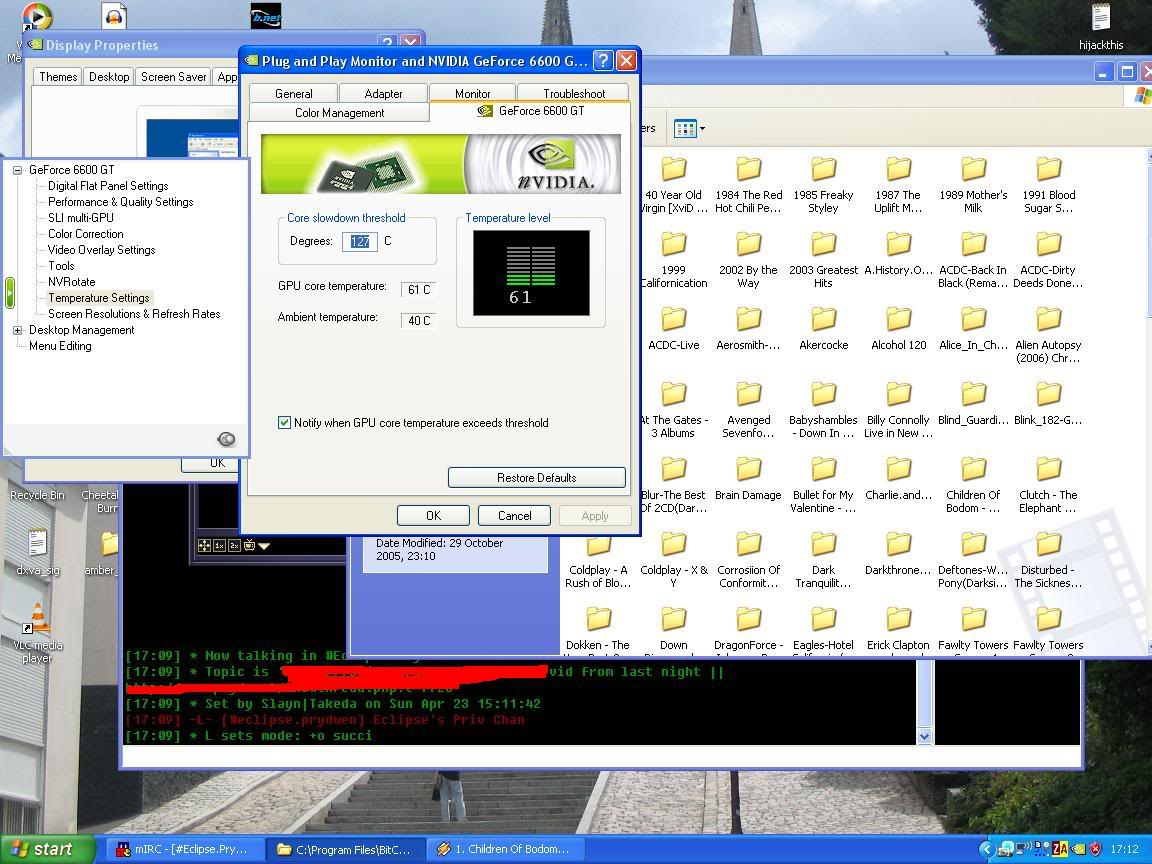Screen dimensions: 1152x864
Task: Open Desktop tab in Display Properties
Action: click(109, 76)
